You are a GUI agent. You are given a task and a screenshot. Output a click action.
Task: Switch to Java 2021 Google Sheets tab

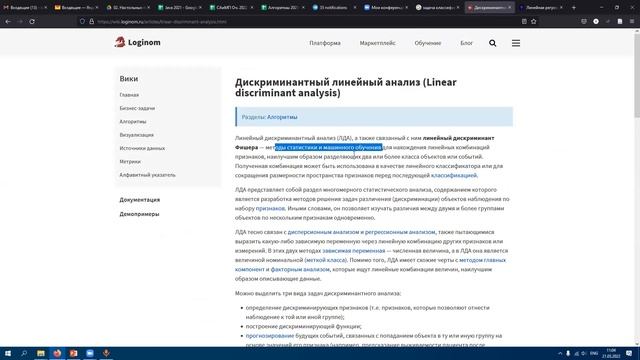click(180, 7)
